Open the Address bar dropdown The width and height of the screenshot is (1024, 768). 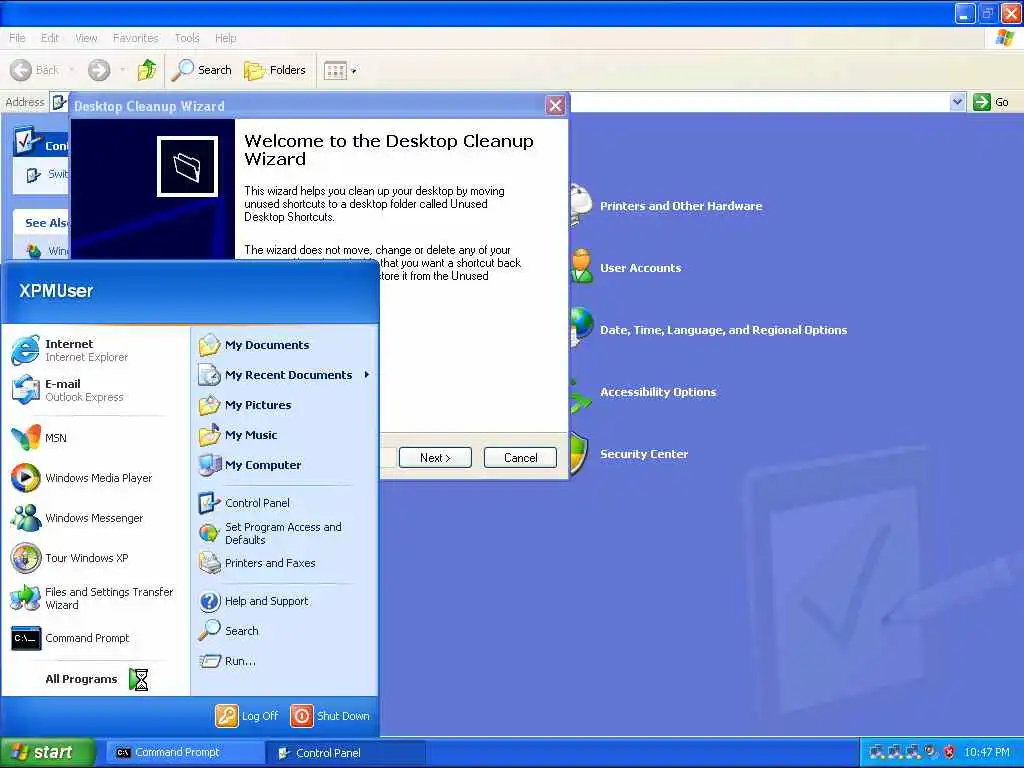957,102
